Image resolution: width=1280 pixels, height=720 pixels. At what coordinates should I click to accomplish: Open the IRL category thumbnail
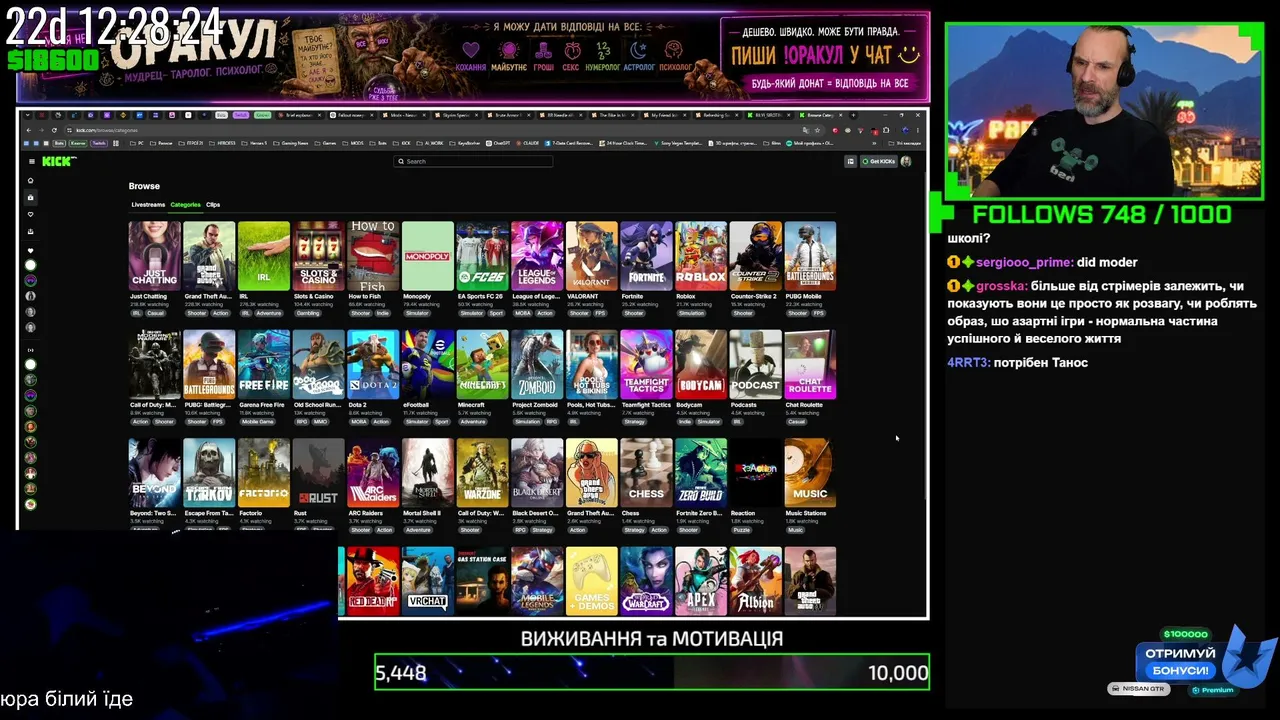264,255
